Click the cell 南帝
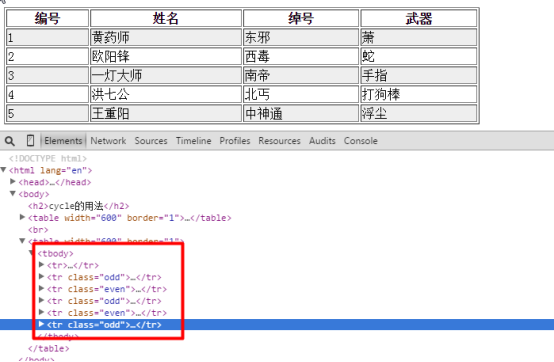 [x=301, y=75]
